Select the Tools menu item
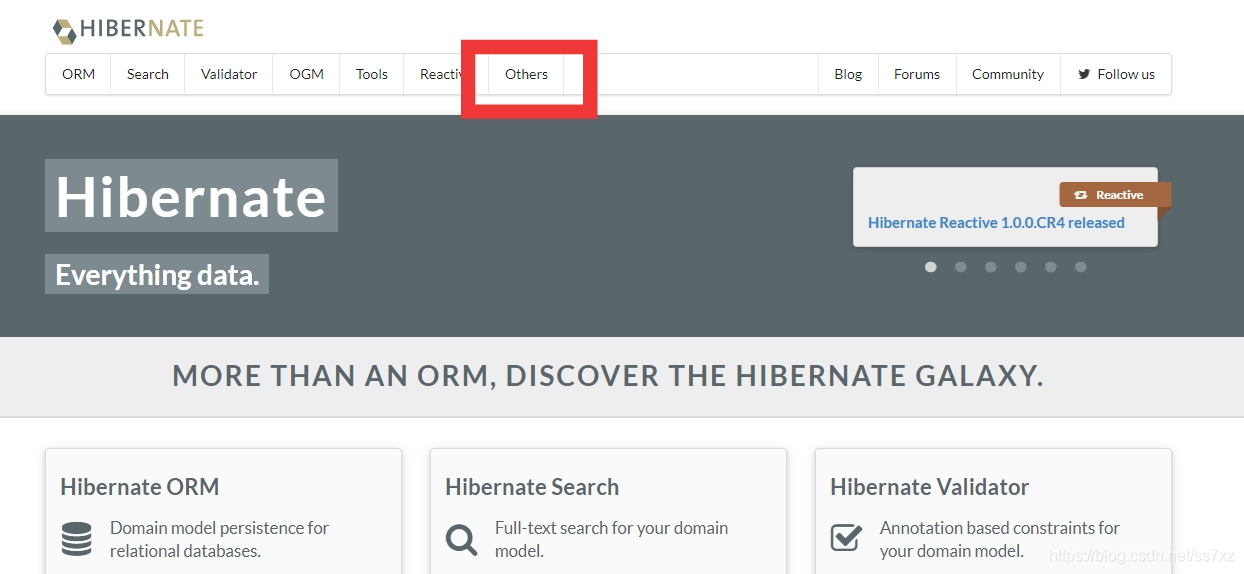 coord(371,74)
